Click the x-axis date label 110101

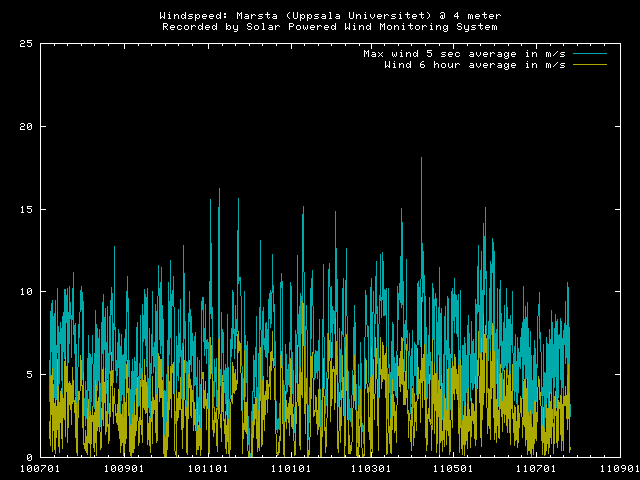click(288, 468)
